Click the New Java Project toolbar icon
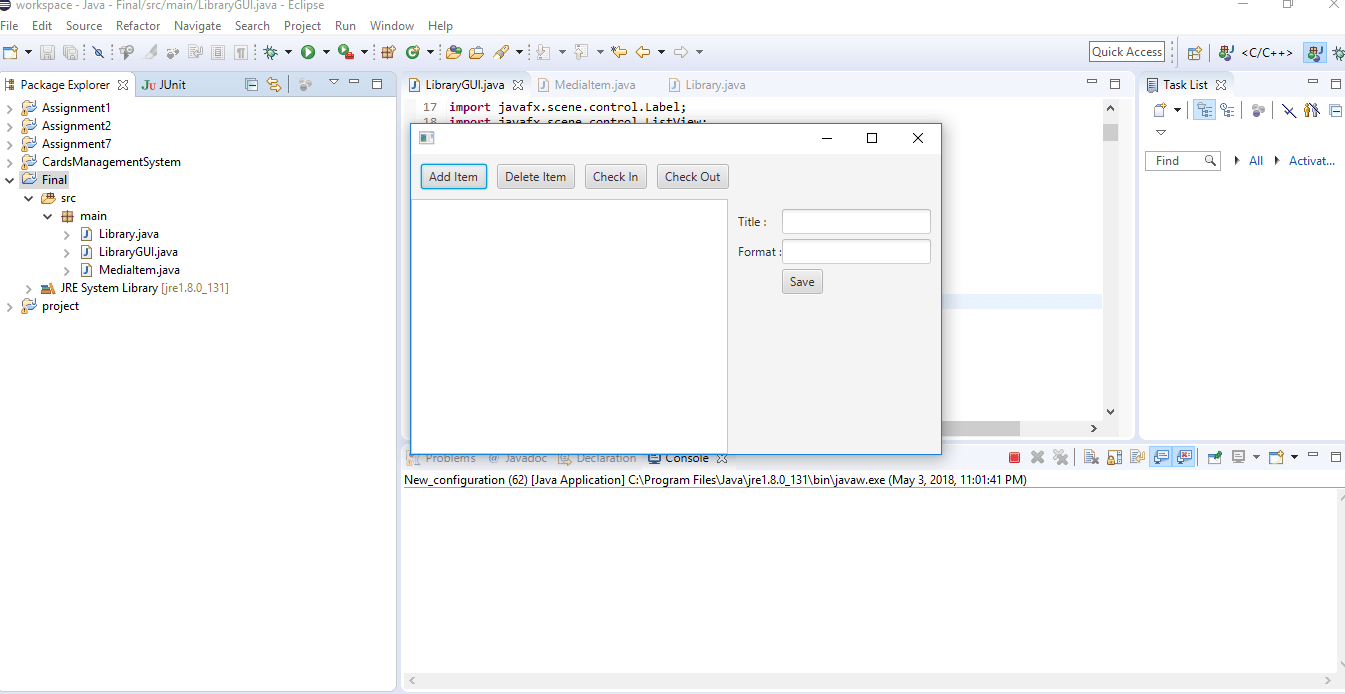 388,52
